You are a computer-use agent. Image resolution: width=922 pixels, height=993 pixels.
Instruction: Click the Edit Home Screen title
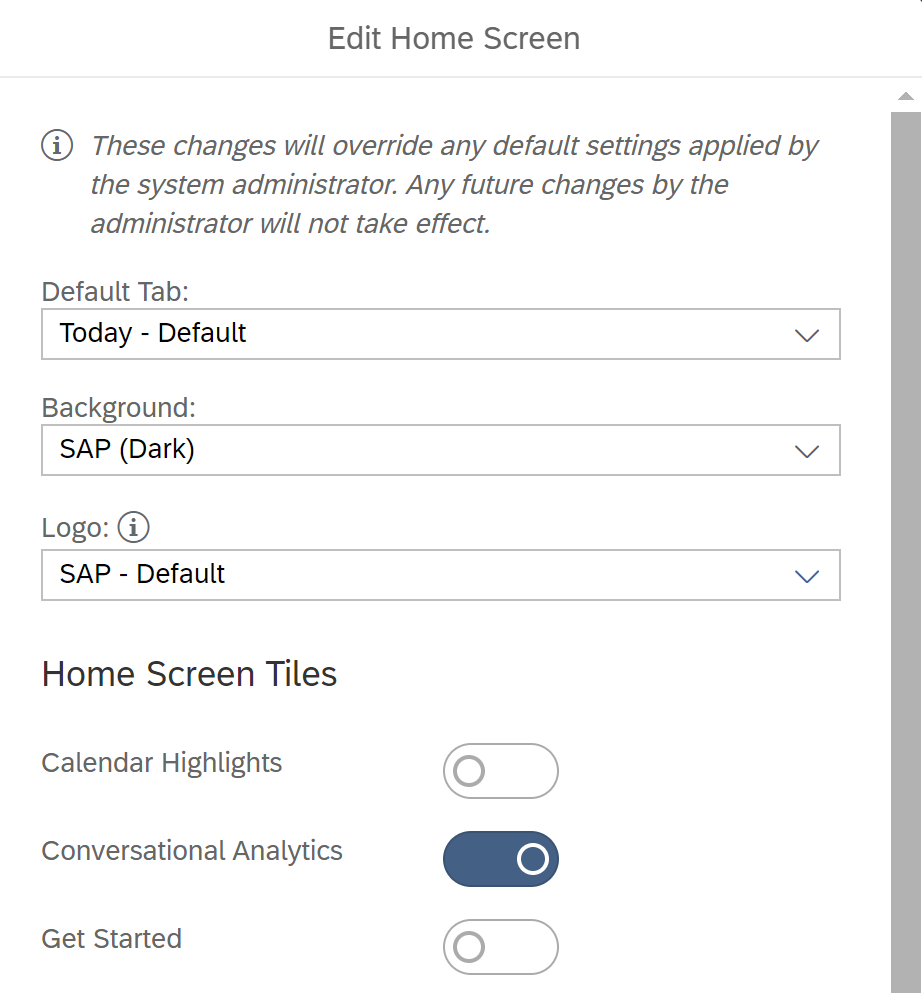454,39
